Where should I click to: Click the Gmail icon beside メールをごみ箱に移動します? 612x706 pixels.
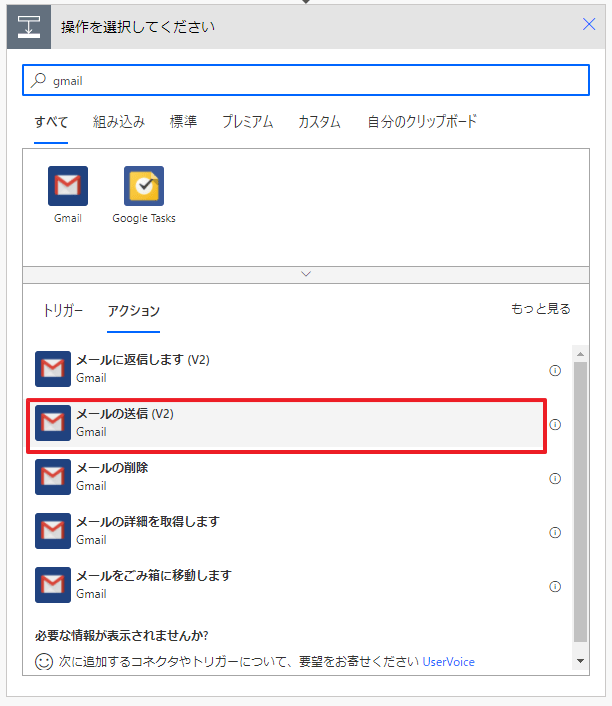click(53, 585)
